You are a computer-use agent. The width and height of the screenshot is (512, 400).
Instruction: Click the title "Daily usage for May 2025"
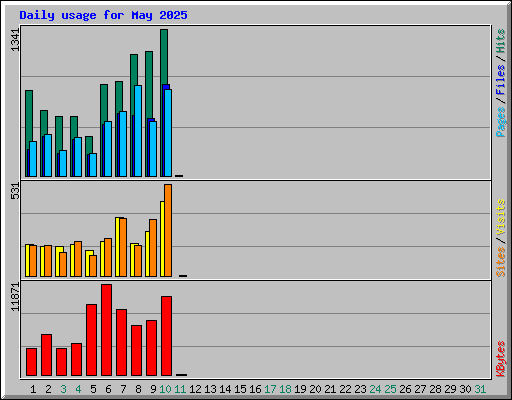click(103, 15)
